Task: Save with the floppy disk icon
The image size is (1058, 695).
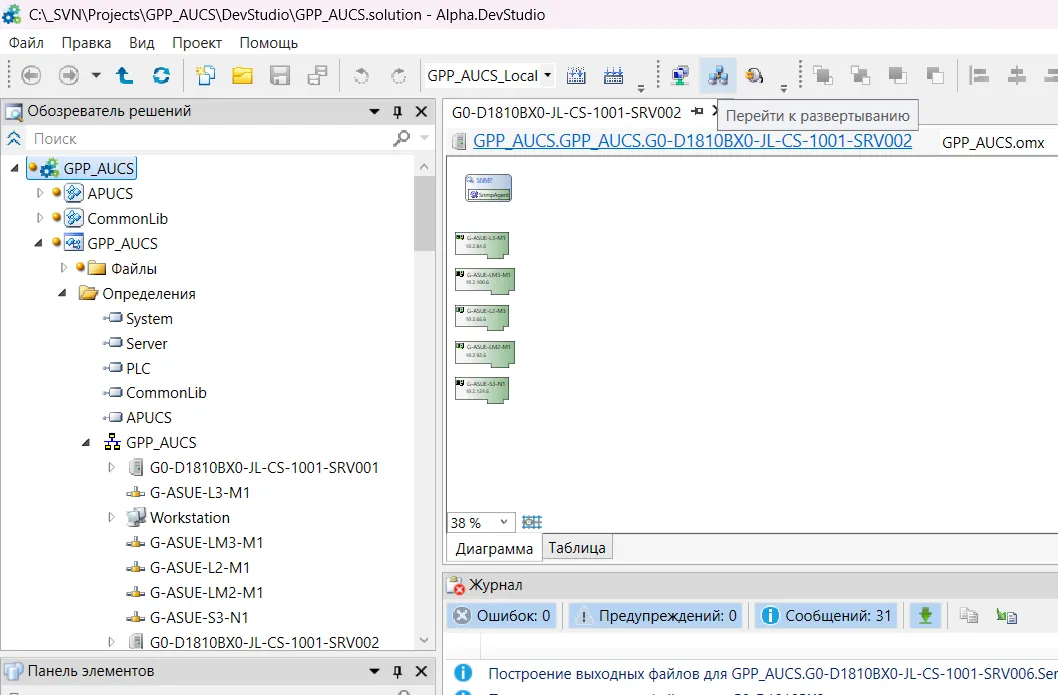Action: [279, 76]
